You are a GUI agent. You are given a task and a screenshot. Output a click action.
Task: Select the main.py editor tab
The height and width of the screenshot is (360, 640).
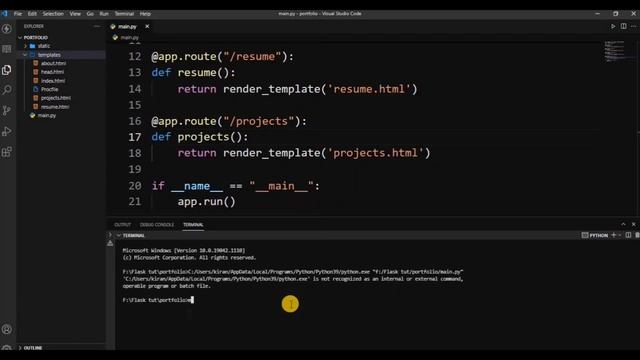127,27
